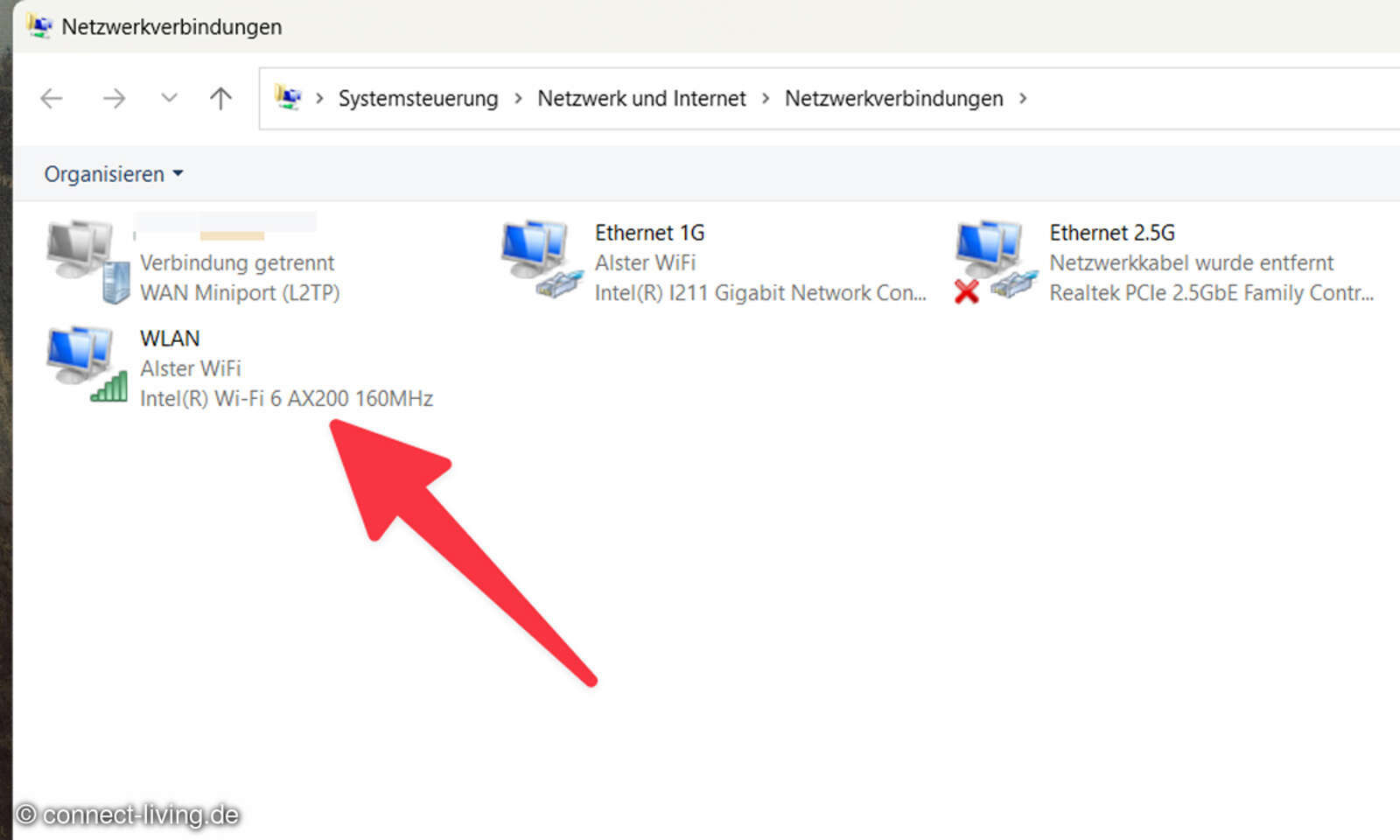Click the connect-living.de watermark text

point(127,814)
